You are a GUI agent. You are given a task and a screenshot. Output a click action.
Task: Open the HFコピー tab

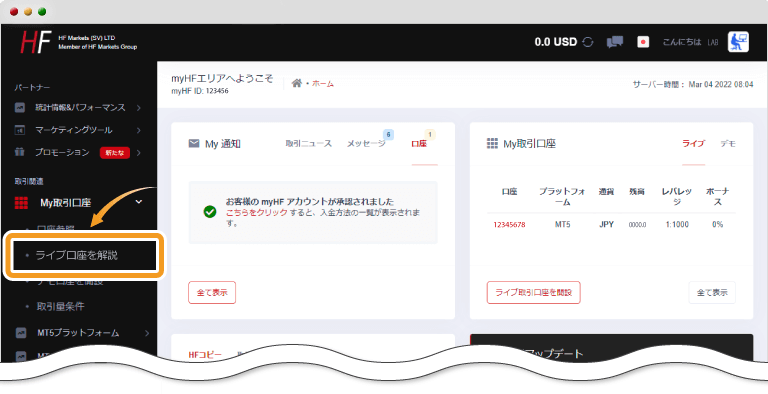pyautogui.click(x=205, y=355)
